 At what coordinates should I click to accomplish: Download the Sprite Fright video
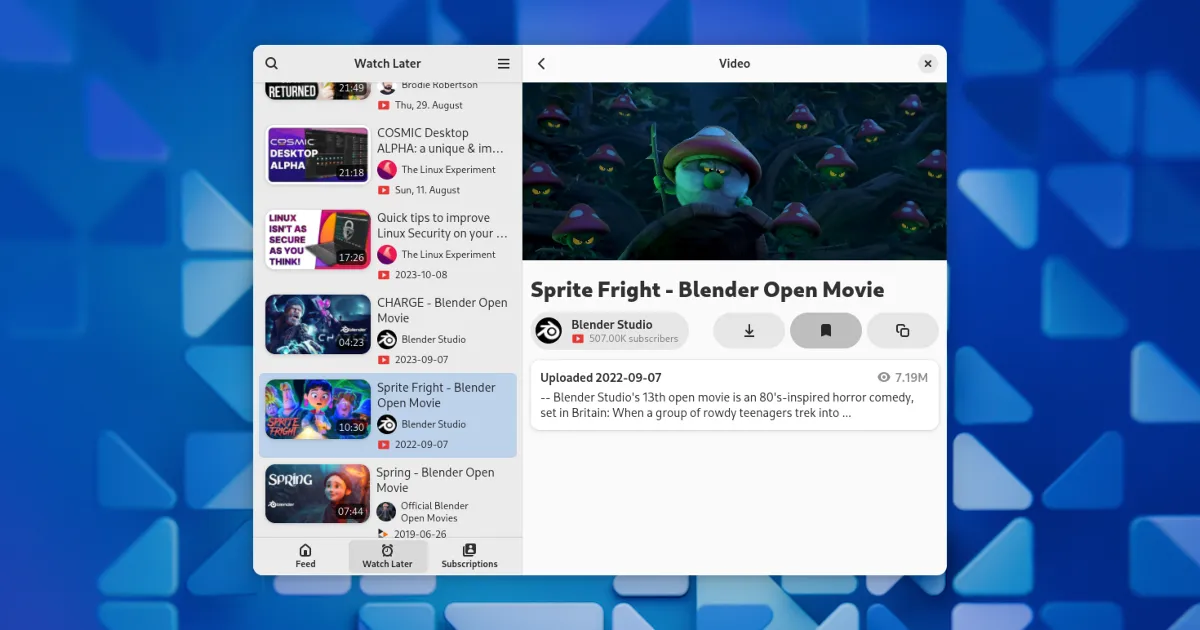(x=749, y=331)
